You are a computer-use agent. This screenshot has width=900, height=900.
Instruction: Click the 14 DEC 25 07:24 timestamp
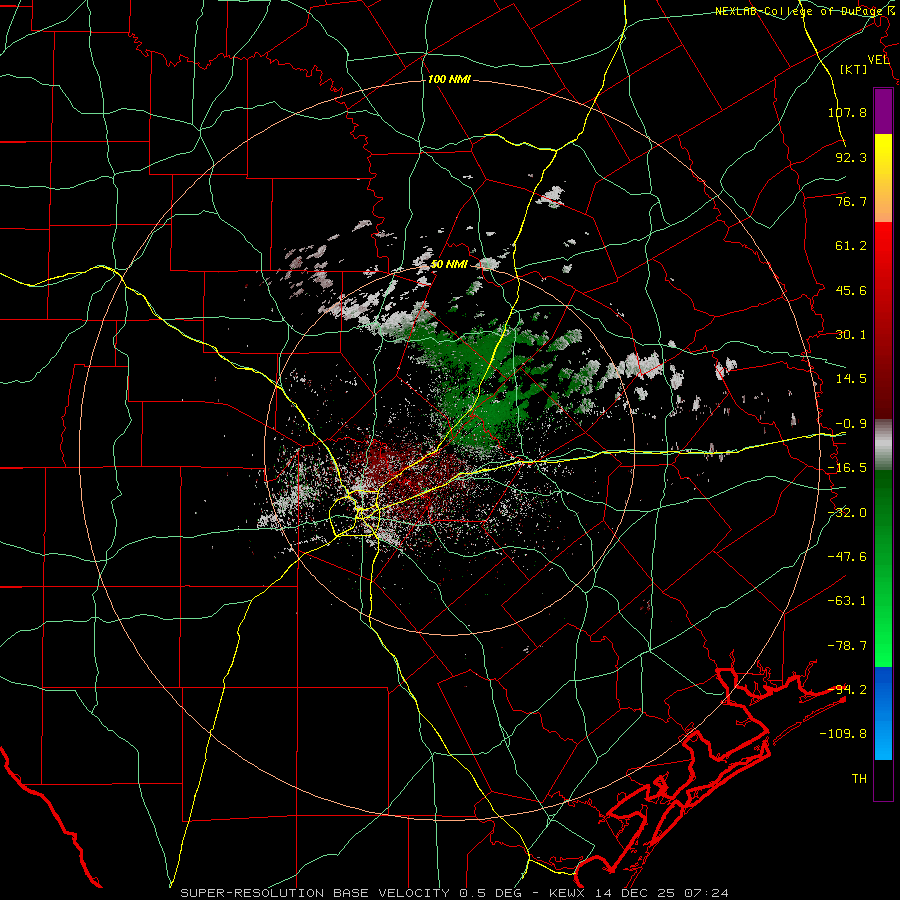click(x=664, y=893)
